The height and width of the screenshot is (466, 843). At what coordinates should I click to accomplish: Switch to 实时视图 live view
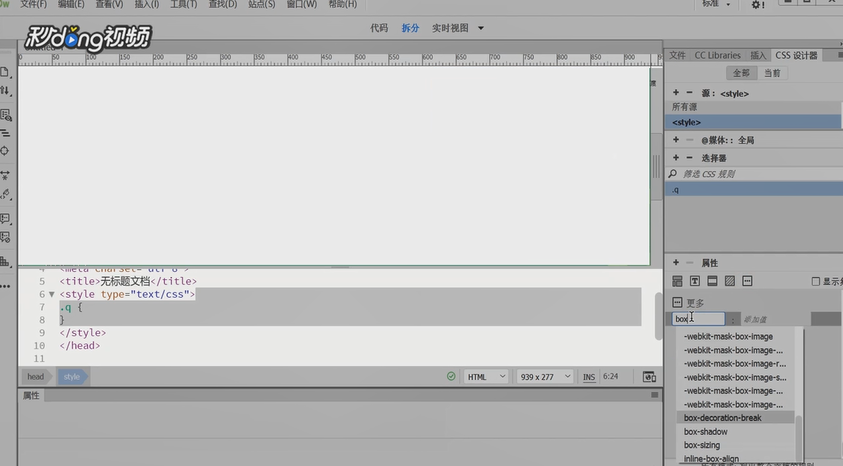click(x=450, y=28)
